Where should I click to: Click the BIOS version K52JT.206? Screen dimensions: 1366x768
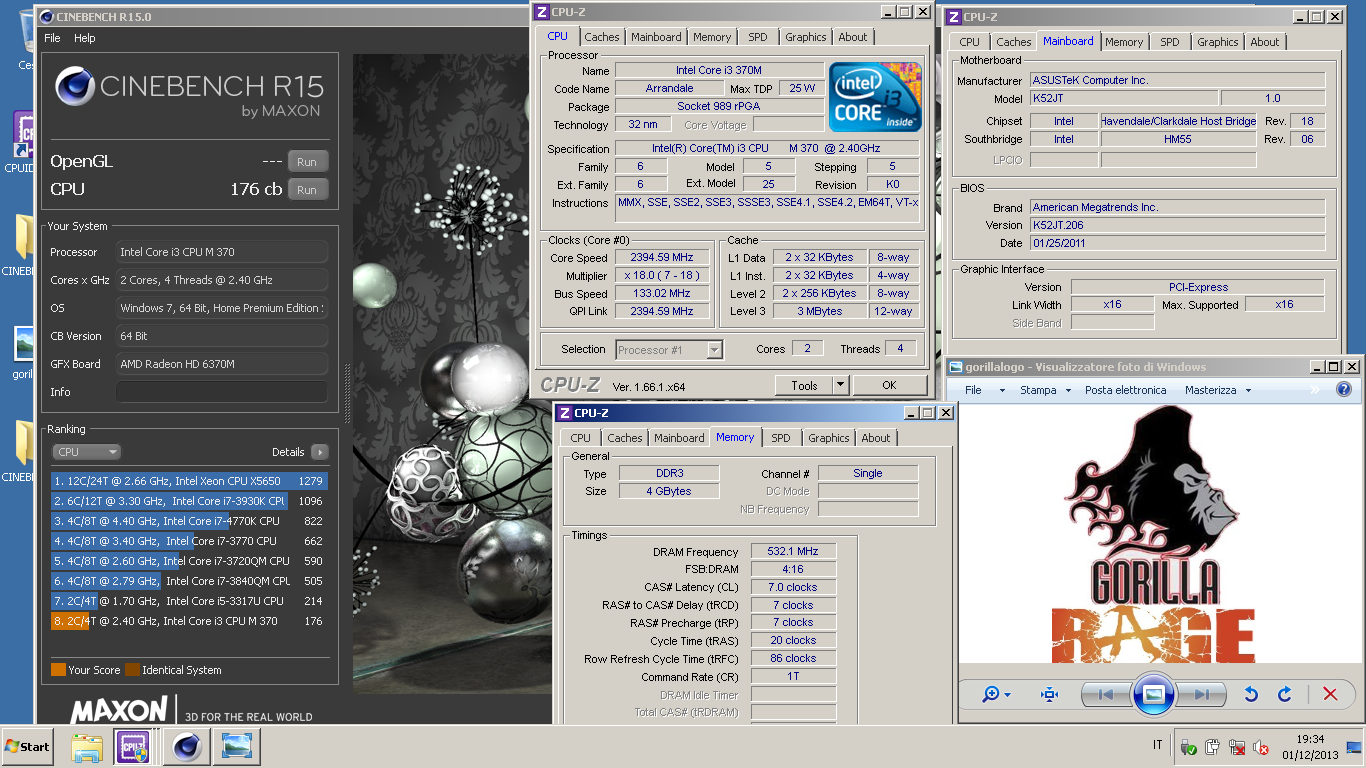click(x=1177, y=225)
